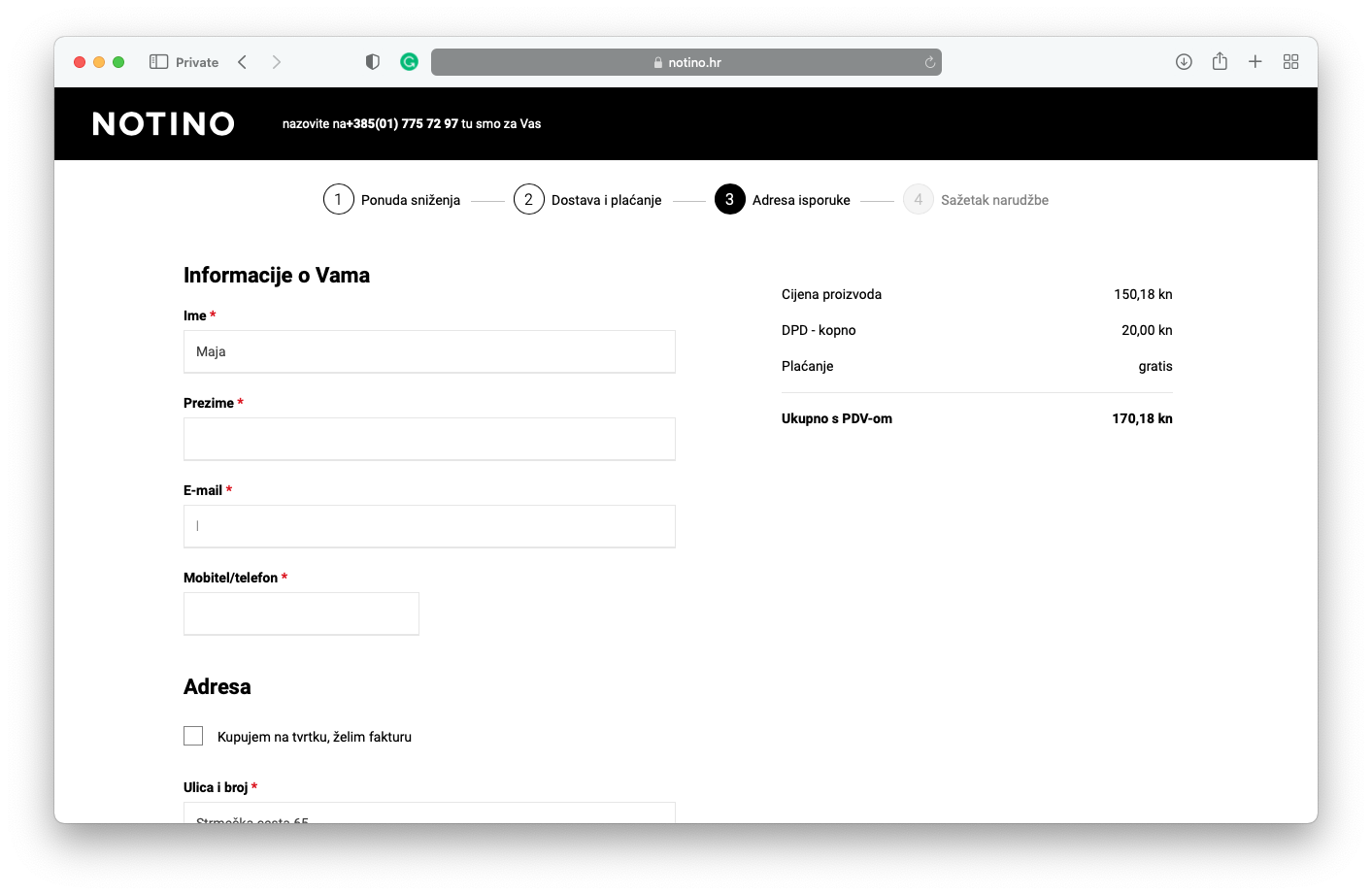This screenshot has width=1372, height=895.
Task: Click the Ime field containing Maja
Action: pos(429,351)
